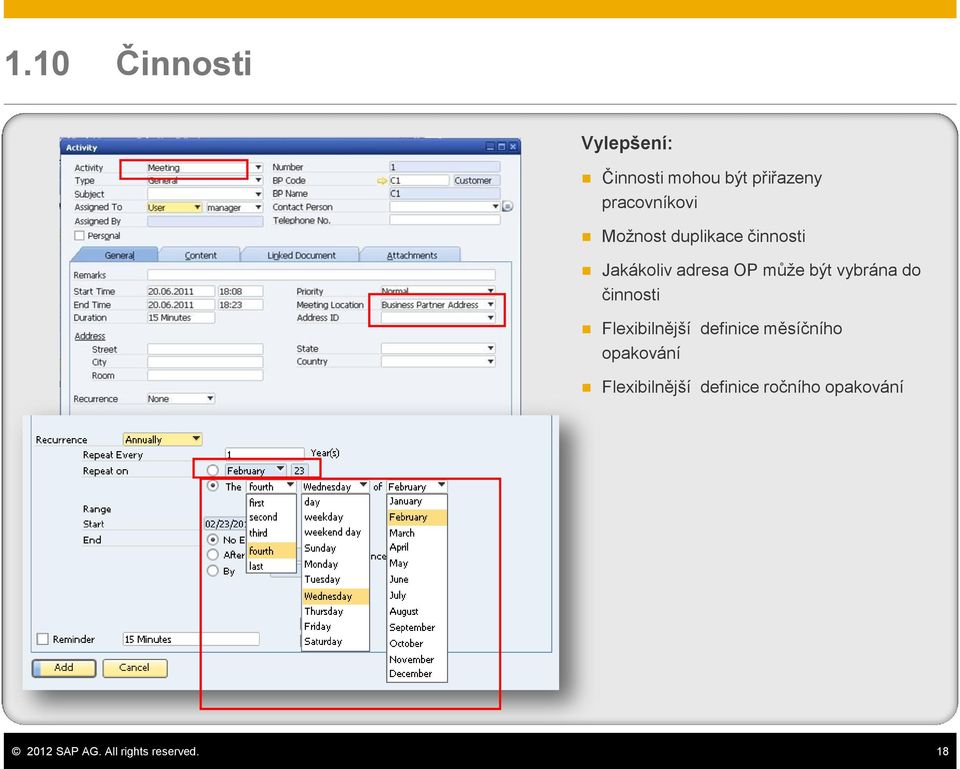The image size is (960, 769).
Task: Choose 'Saturday' from day list
Action: pyautogui.click(x=335, y=642)
